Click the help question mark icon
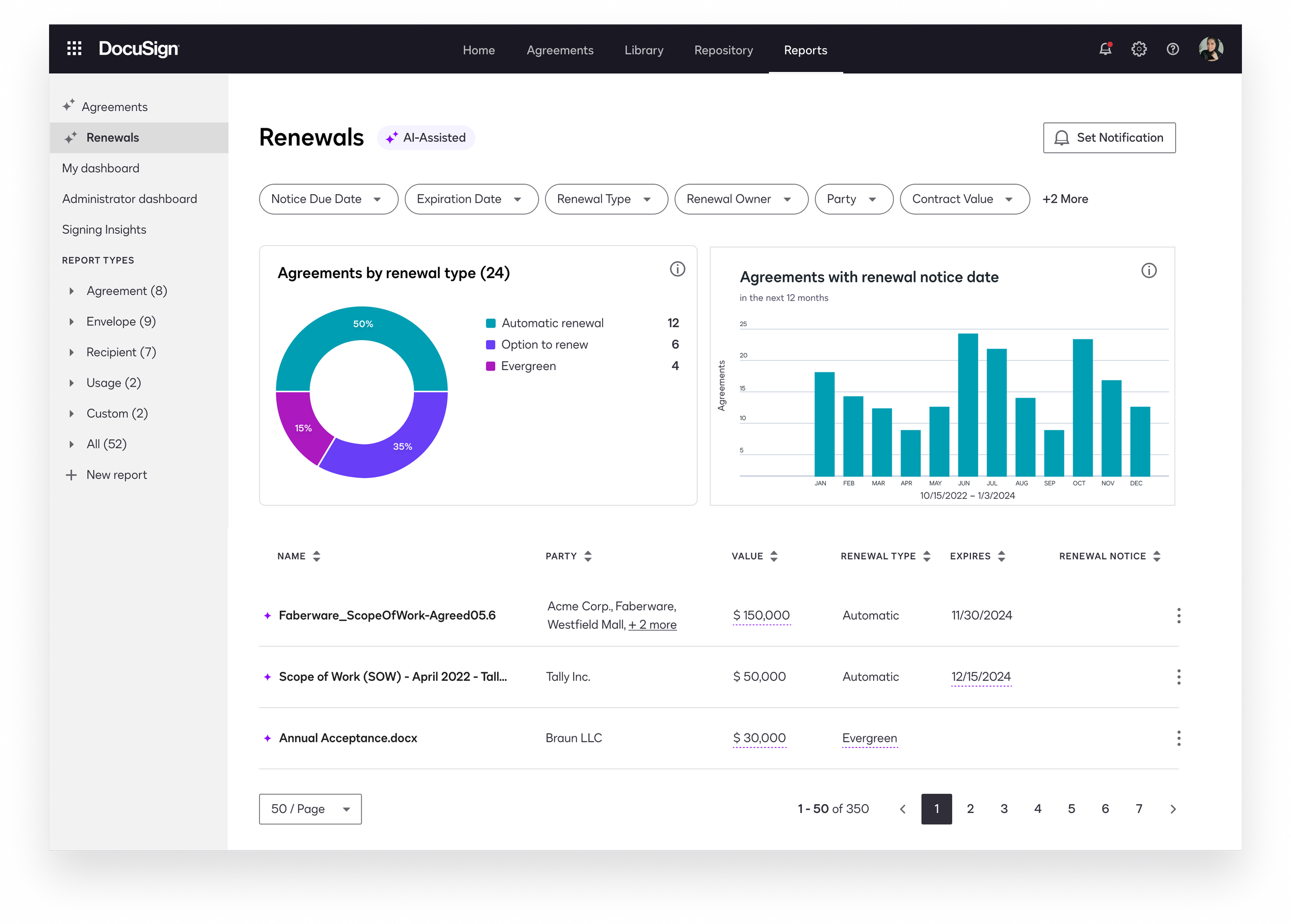 [1173, 49]
